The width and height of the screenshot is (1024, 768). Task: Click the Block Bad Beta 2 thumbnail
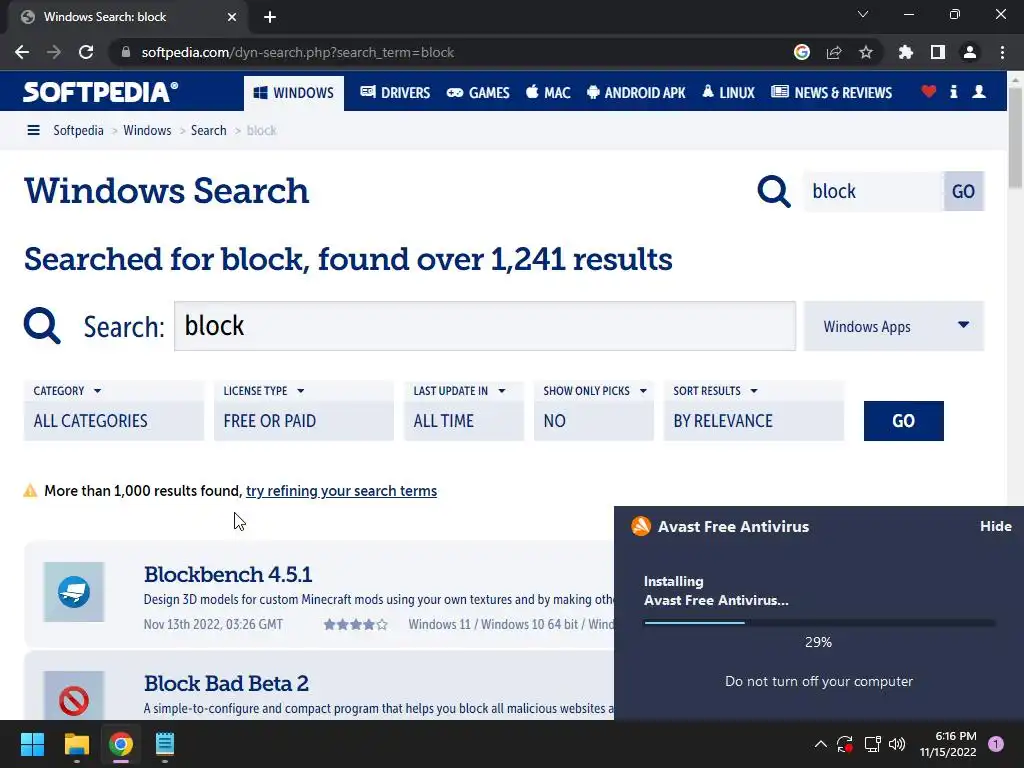[x=74, y=696]
